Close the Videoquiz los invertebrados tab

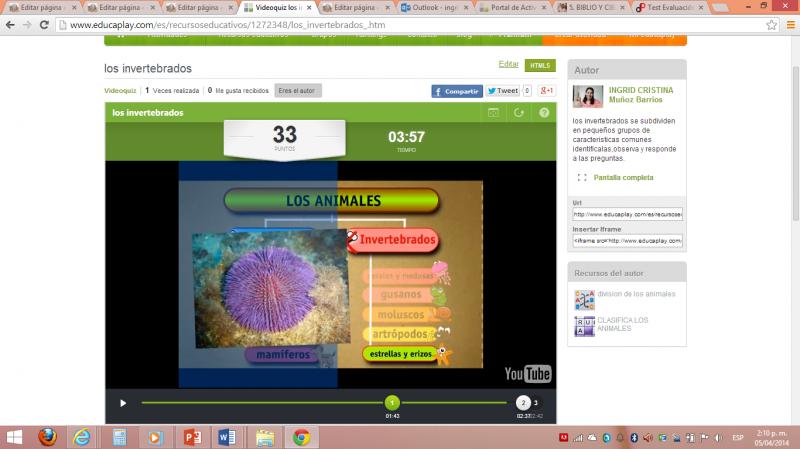309,8
